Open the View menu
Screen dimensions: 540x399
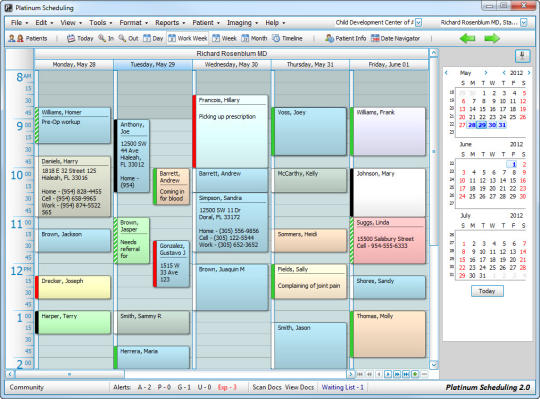pyautogui.click(x=71, y=23)
